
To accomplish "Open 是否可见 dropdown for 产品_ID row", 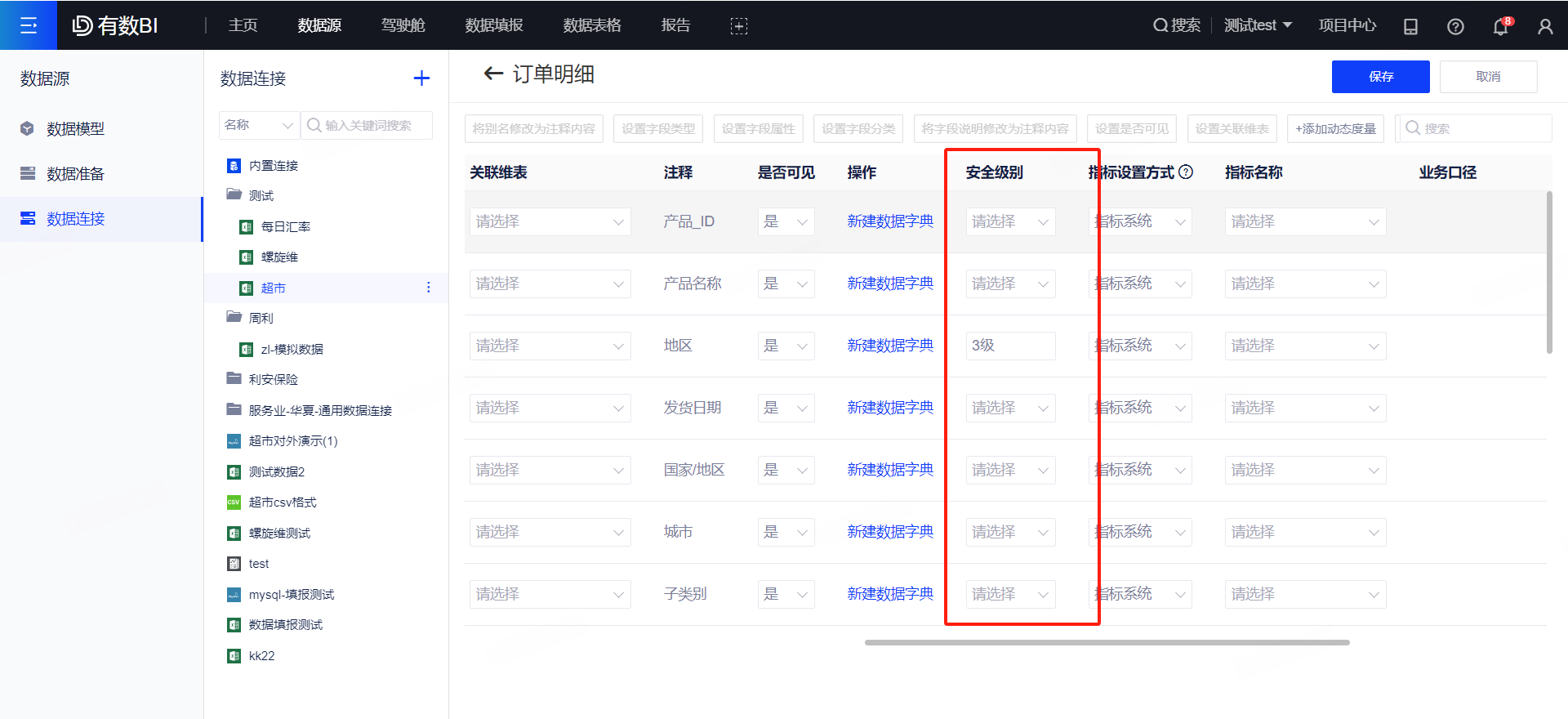I will tap(786, 222).
